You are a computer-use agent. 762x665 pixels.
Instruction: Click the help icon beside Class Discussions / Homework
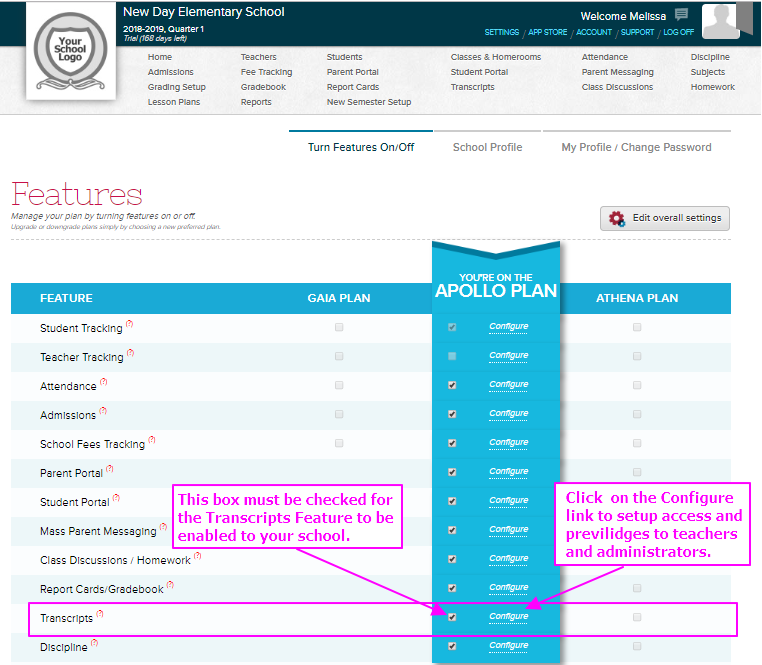[197, 556]
